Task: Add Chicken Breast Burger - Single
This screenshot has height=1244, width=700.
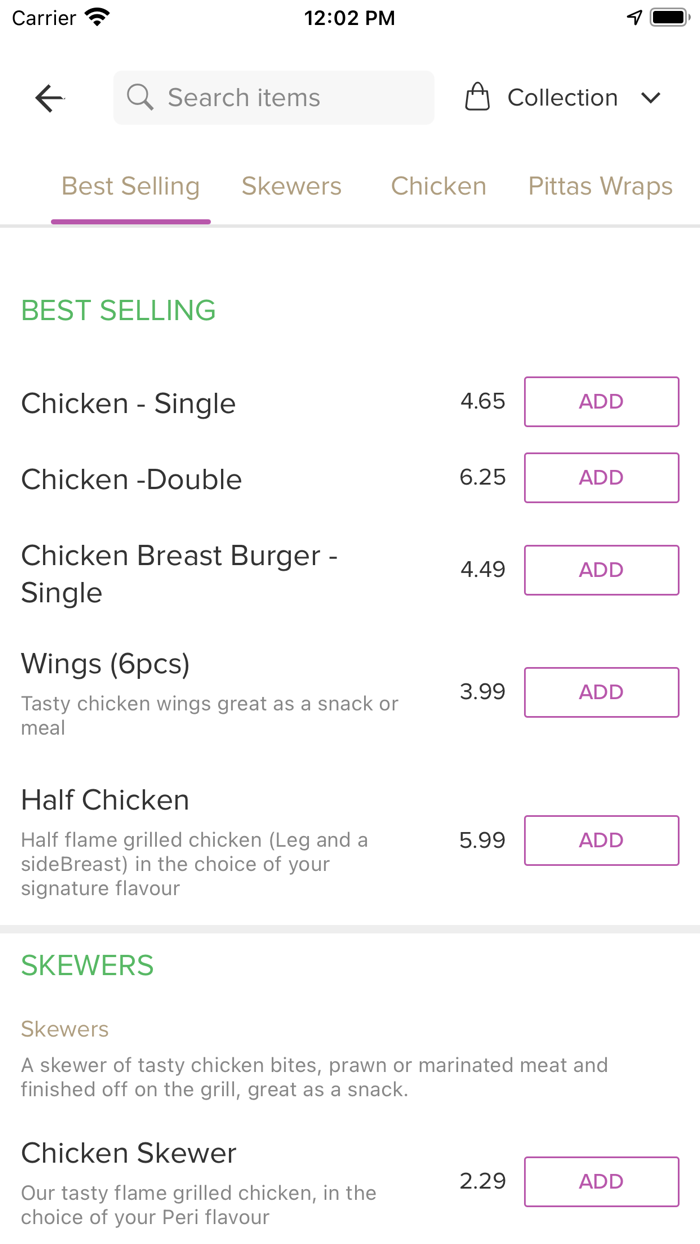Action: coord(601,570)
